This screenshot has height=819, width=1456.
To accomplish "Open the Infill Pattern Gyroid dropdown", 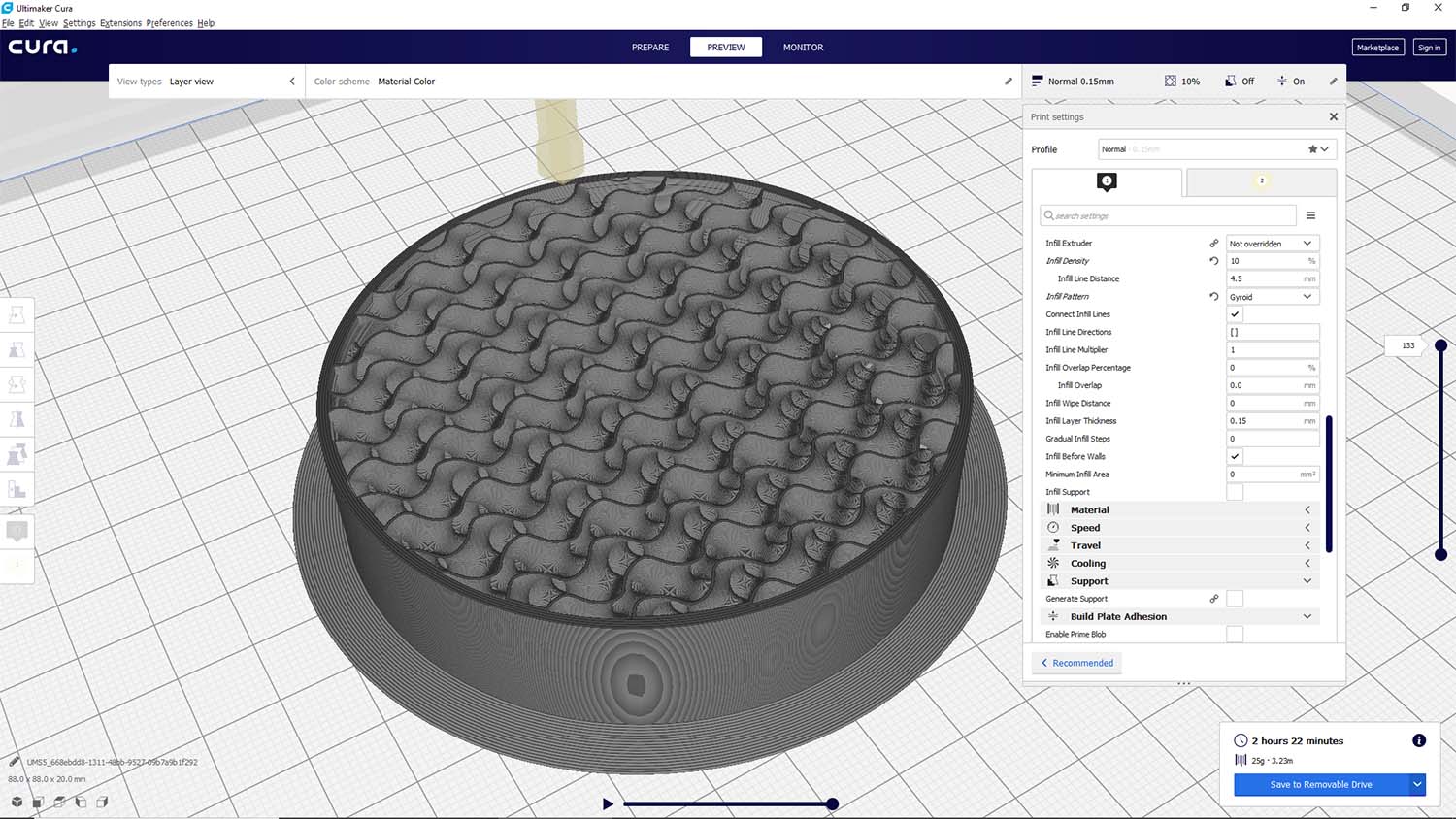I will [1272, 297].
